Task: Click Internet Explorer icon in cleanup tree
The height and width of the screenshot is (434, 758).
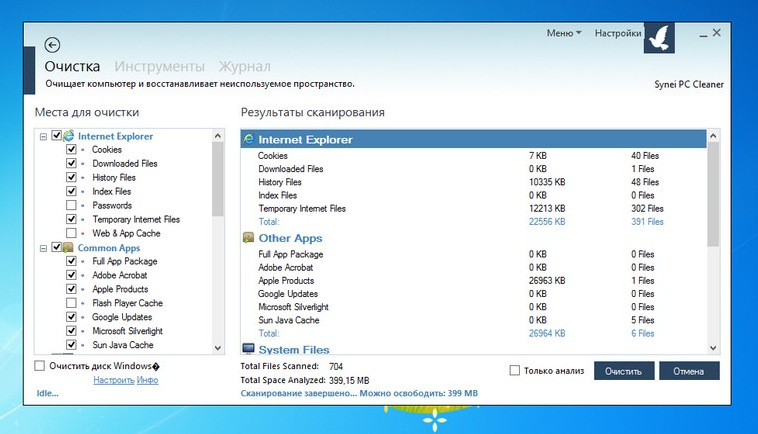Action: (x=69, y=136)
